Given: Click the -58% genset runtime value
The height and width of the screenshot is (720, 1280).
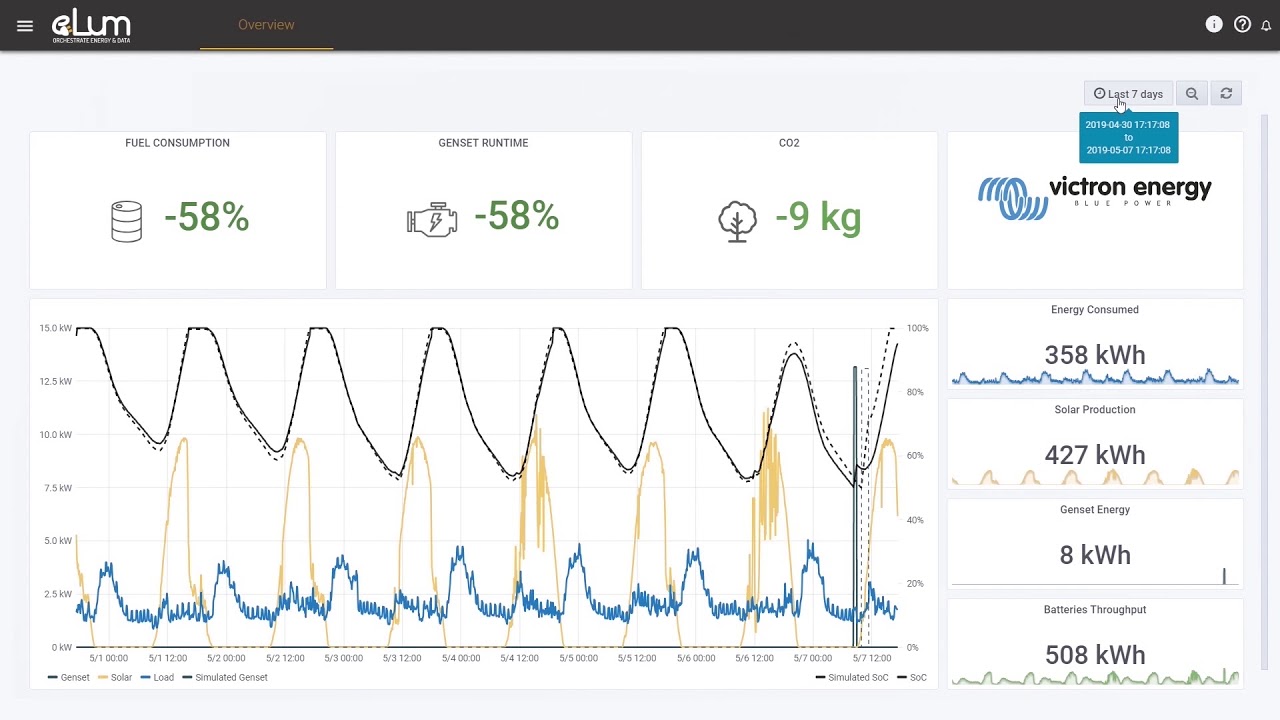Looking at the screenshot, I should point(516,216).
